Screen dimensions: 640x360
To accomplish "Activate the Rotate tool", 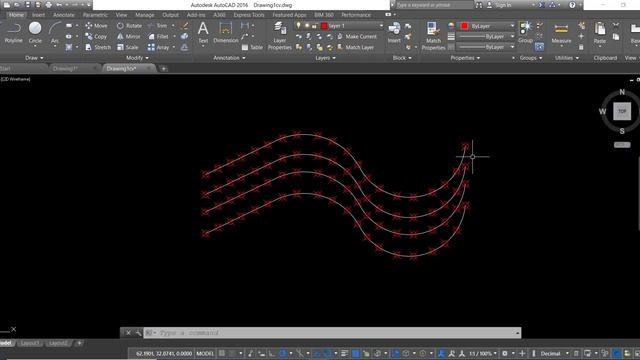I will [x=129, y=26].
